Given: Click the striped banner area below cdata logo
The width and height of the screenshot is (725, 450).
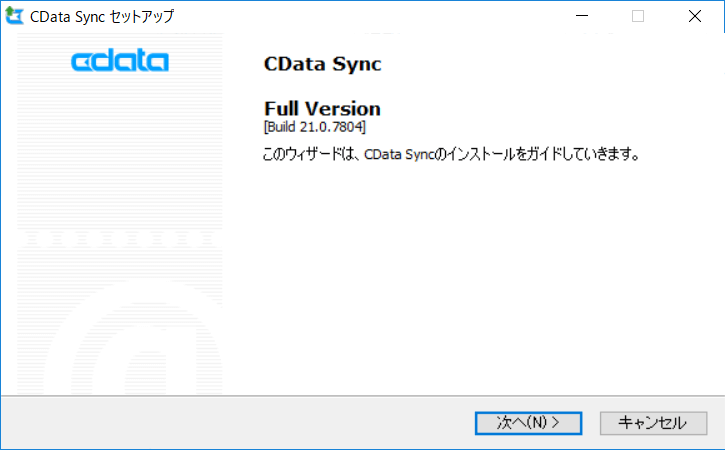Looking at the screenshot, I should (x=120, y=150).
